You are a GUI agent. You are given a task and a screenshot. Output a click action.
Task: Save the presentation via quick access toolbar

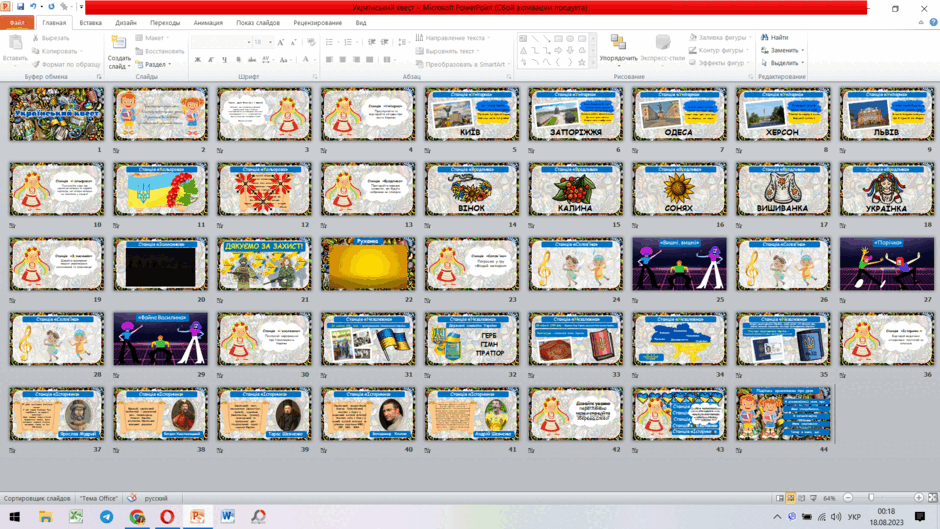pyautogui.click(x=20, y=7)
